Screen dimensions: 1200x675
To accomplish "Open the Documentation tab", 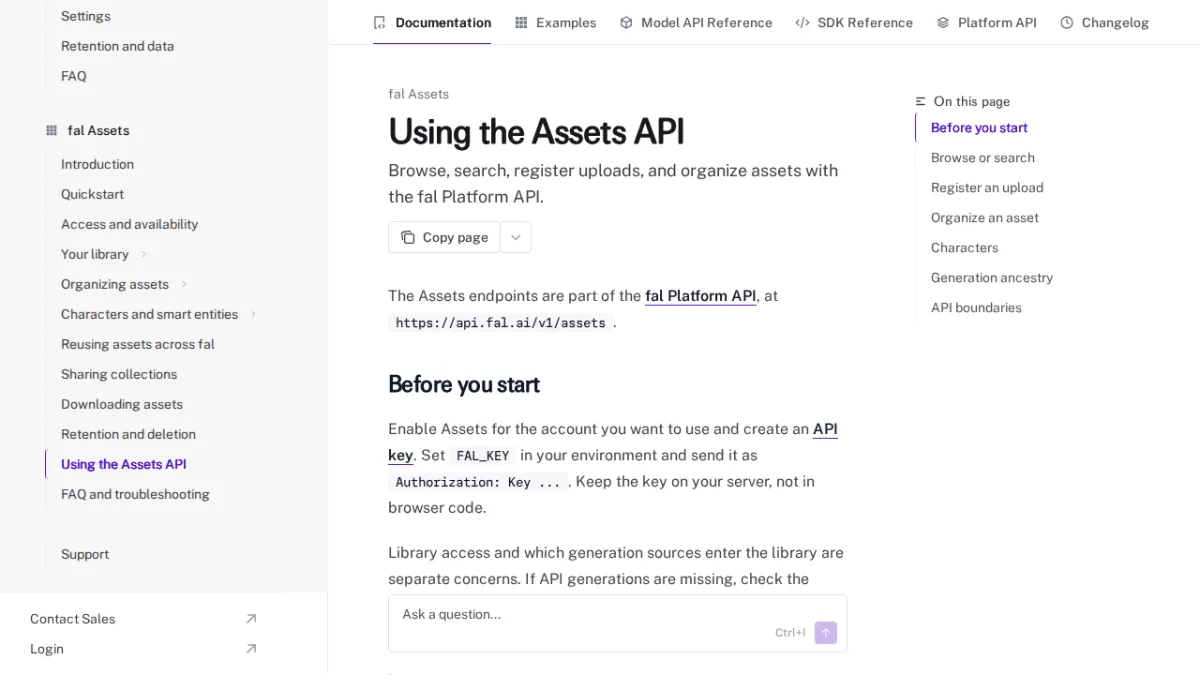I will tap(432, 22).
